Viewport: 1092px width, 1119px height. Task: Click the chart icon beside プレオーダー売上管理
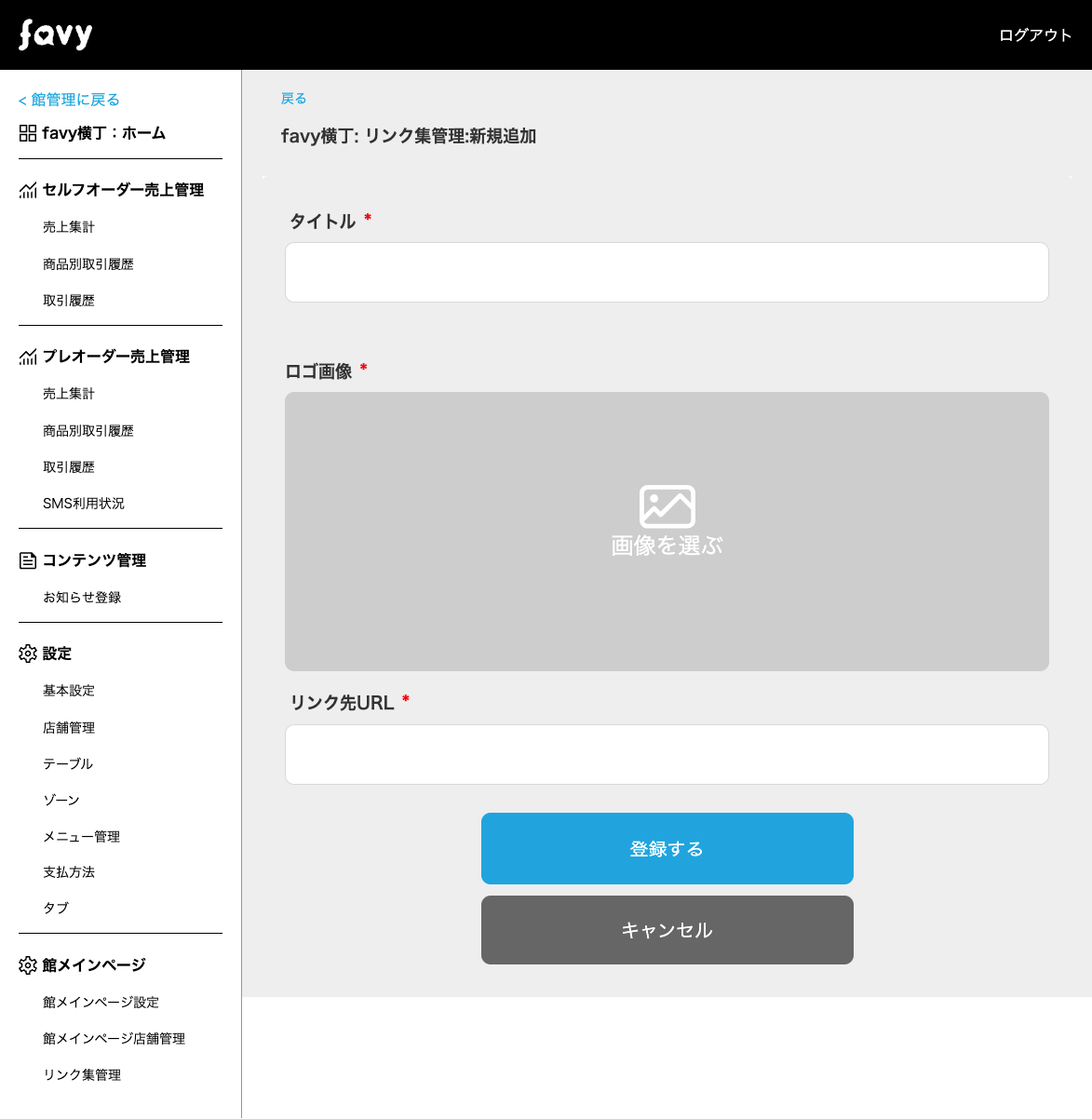[28, 357]
